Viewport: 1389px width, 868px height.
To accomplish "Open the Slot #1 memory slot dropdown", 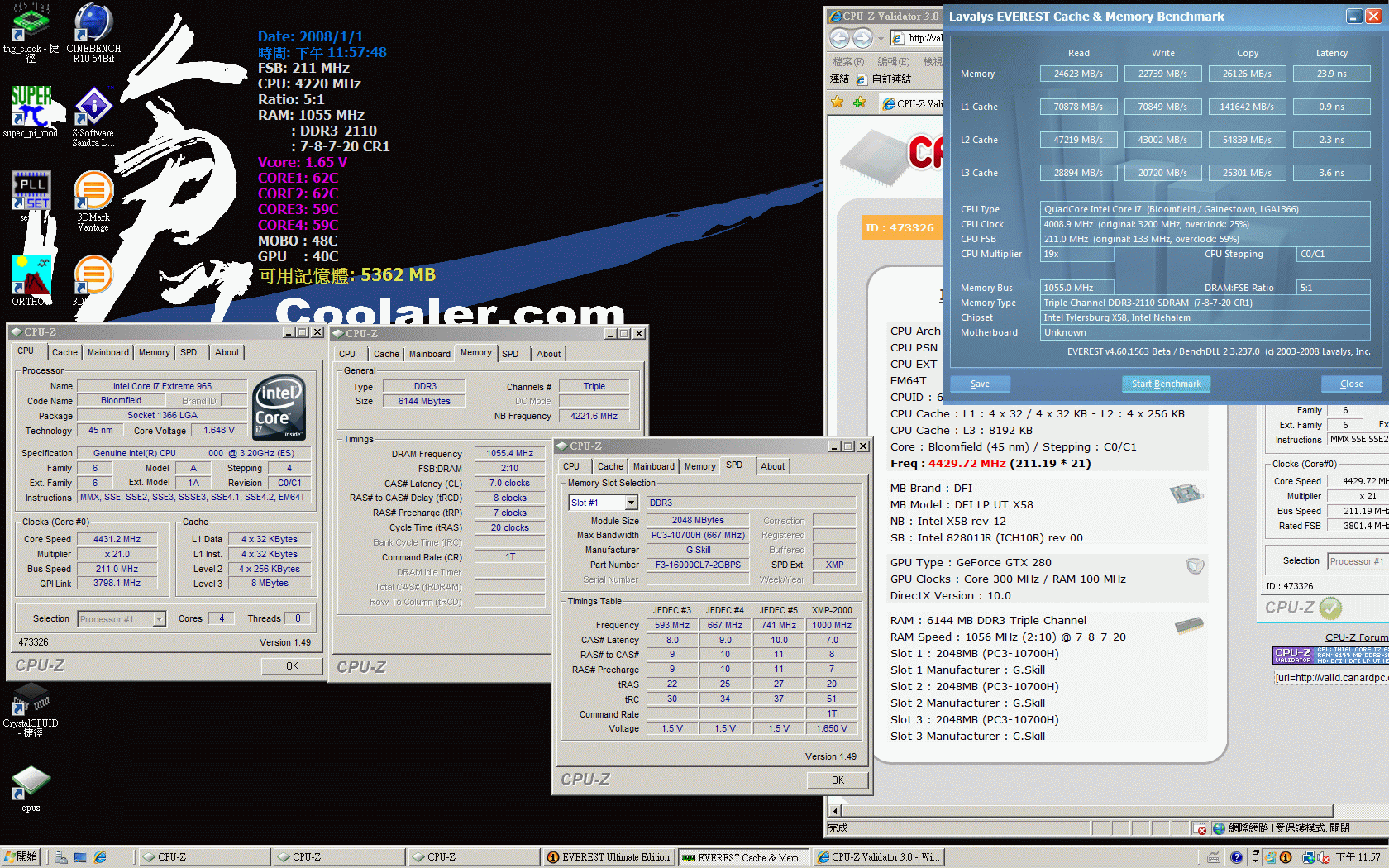I will tap(632, 503).
